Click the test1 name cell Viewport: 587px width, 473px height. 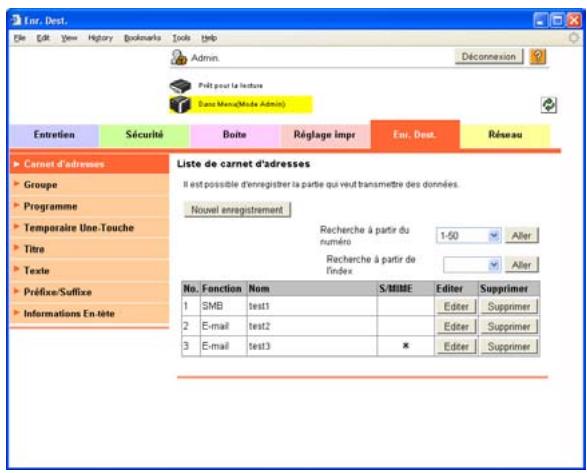tap(312, 306)
